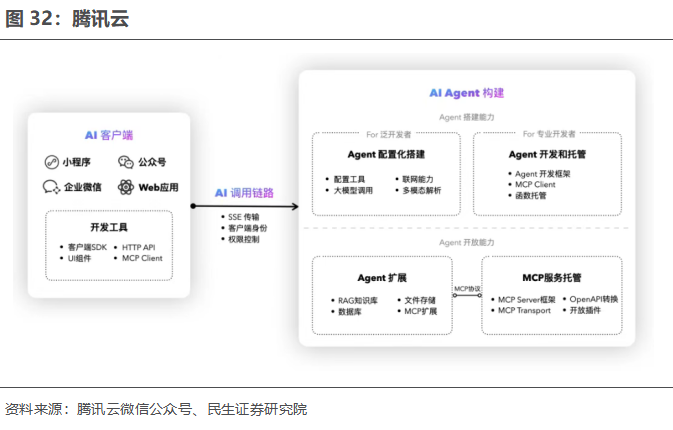Select the Web应用 label

click(x=158, y=188)
